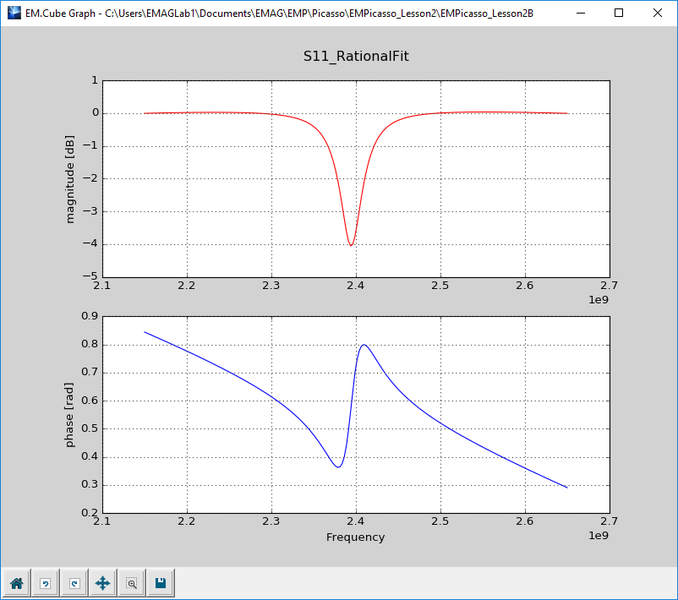The image size is (678, 600).
Task: Close the EM.Cube Graph window
Action: click(657, 13)
